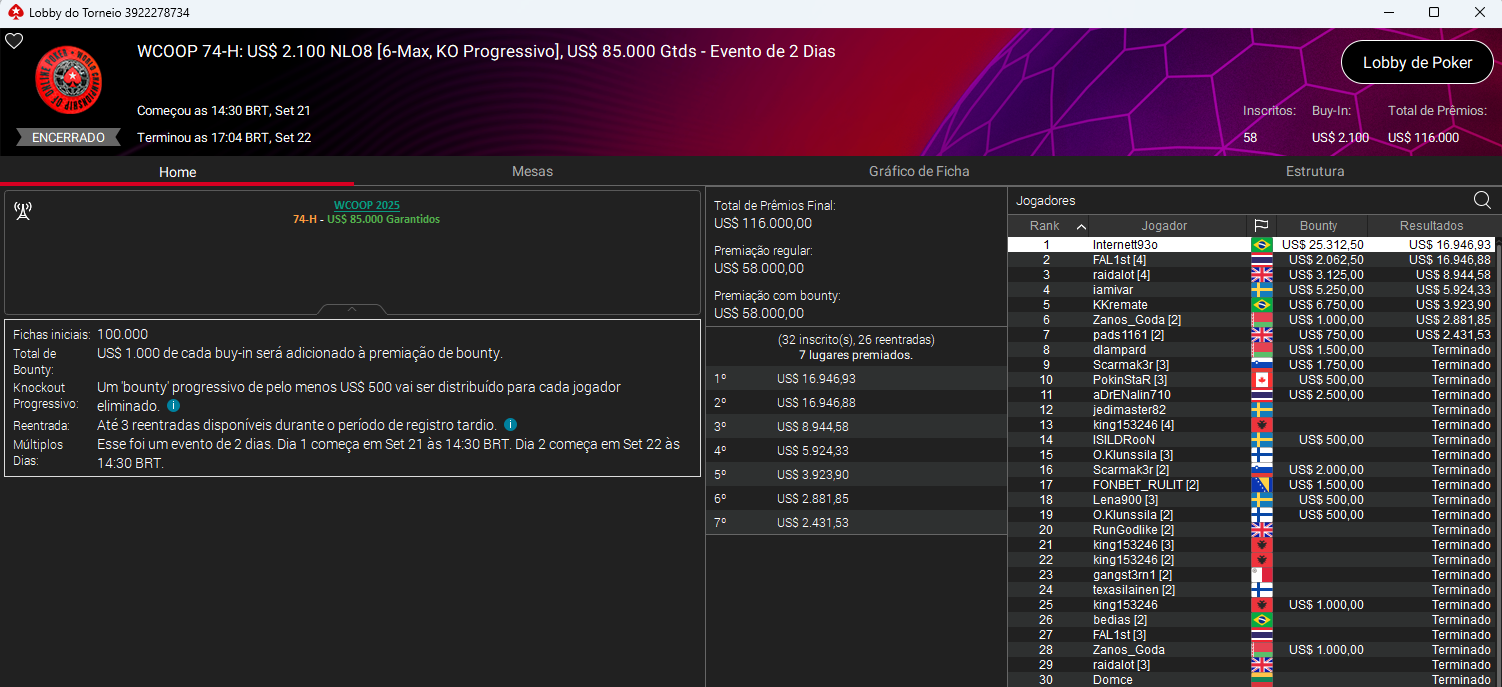Screen dimensions: 1502x687
Task: Click 1º place prize US$ 16.946,93
Action: click(x=816, y=379)
